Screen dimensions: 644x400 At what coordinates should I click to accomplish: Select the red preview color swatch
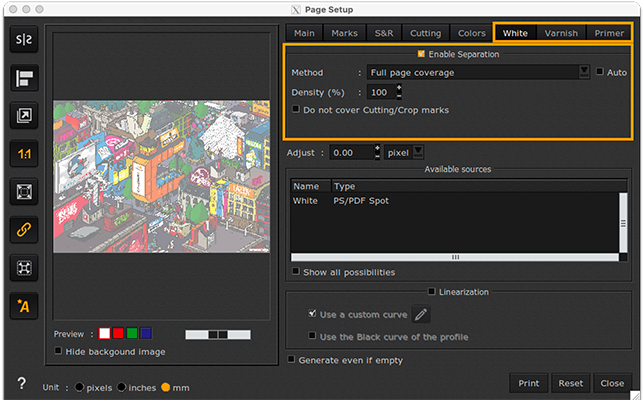point(118,334)
